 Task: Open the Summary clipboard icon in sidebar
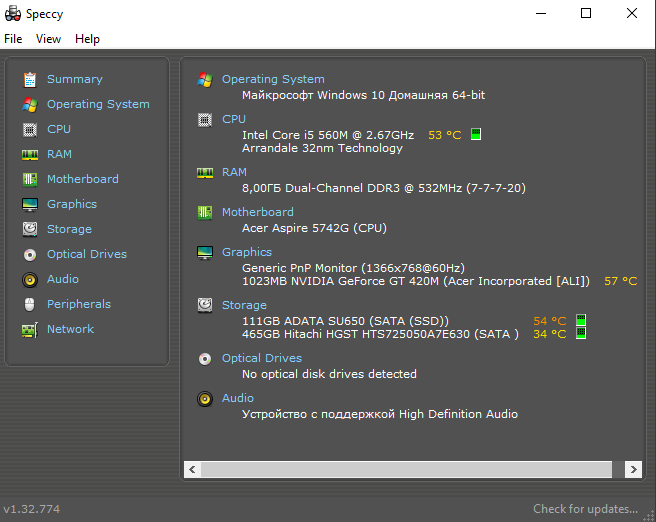(30, 79)
